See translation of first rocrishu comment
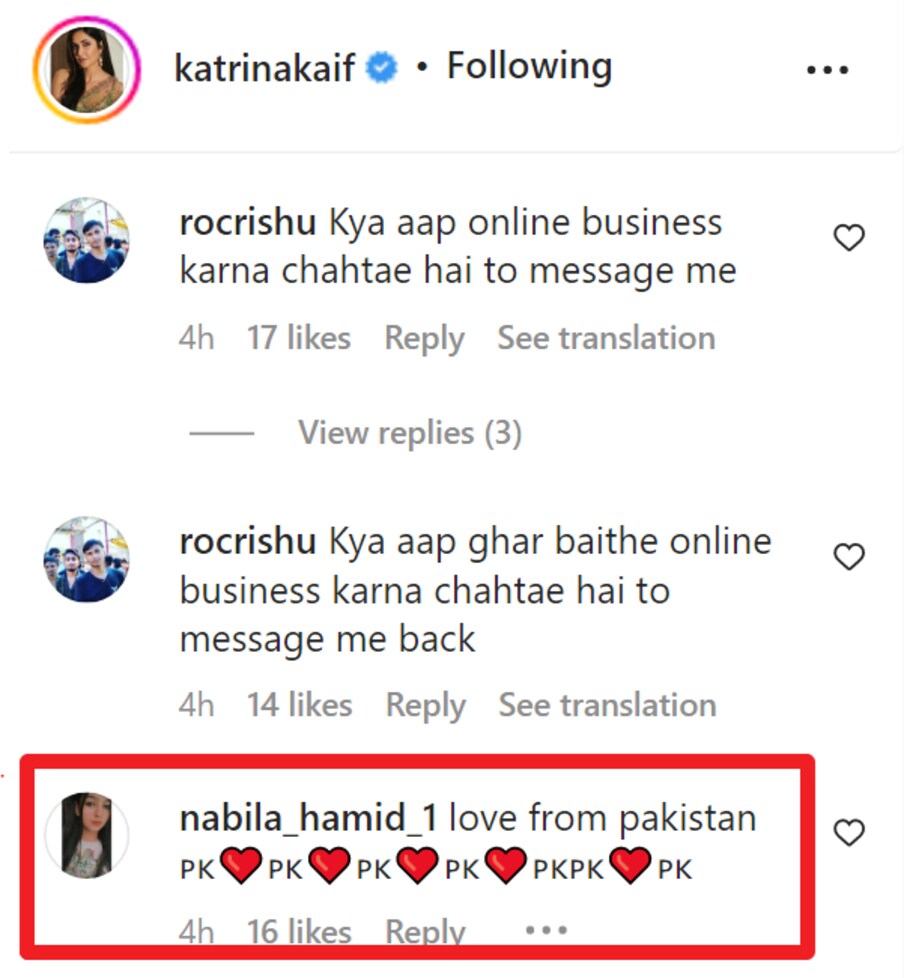The height and width of the screenshot is (978, 904). click(x=606, y=338)
